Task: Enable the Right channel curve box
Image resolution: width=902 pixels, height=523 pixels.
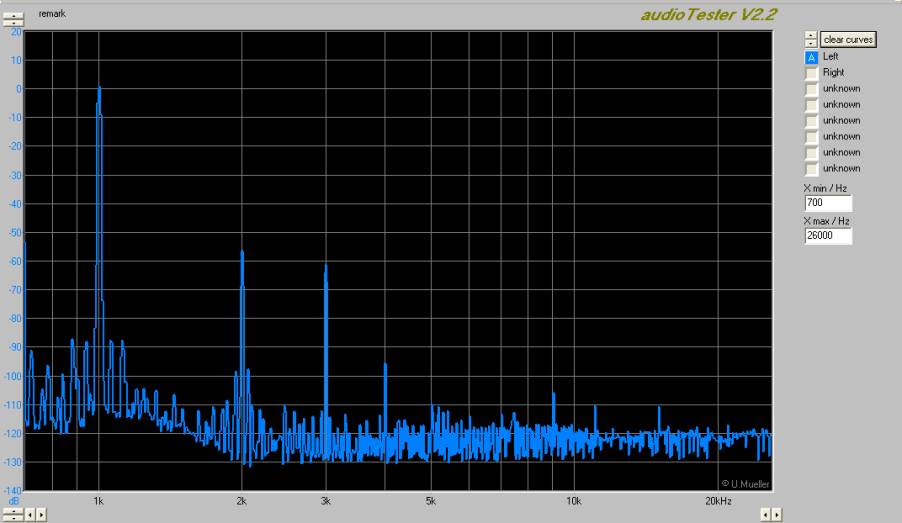Action: point(811,73)
